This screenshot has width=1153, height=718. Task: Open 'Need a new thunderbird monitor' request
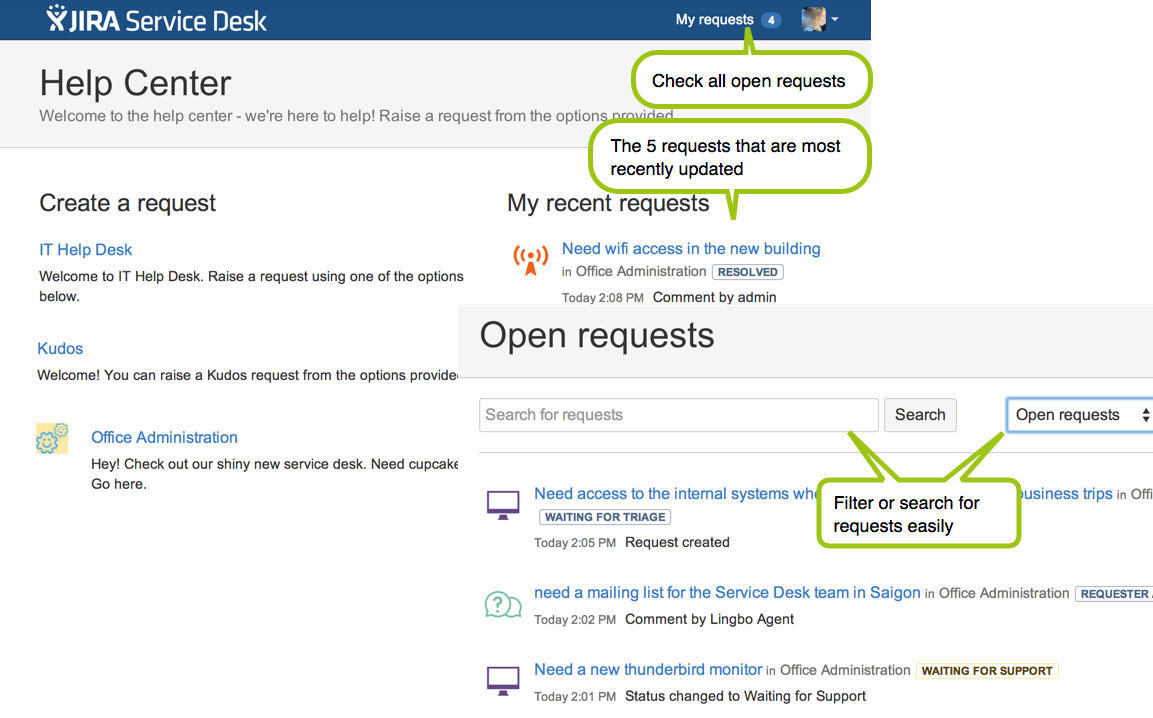(x=648, y=669)
